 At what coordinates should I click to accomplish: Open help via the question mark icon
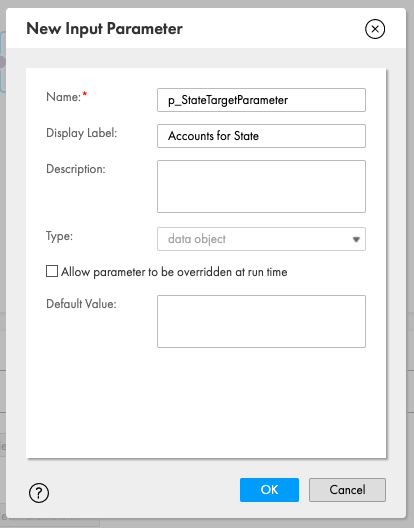(39, 493)
